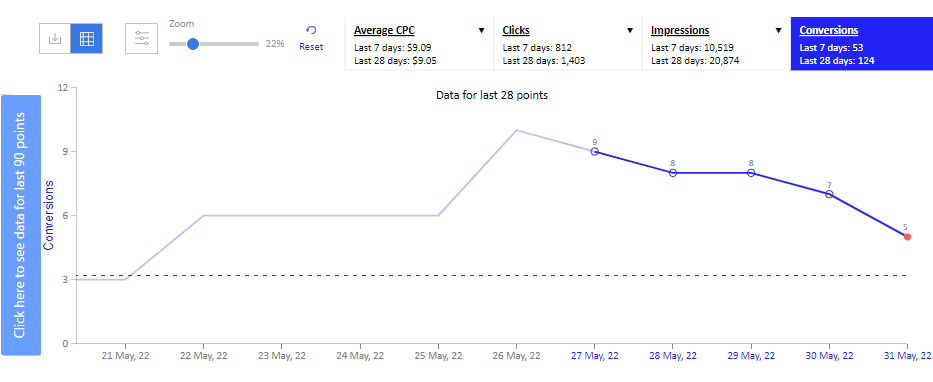Click the 30 May data point circle
Viewport: 933px width, 382px height.
tap(829, 194)
